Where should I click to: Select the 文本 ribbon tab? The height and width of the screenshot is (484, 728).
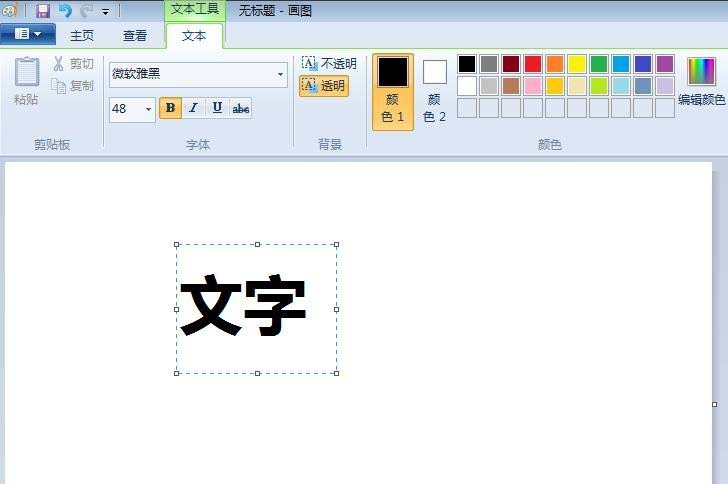[194, 36]
